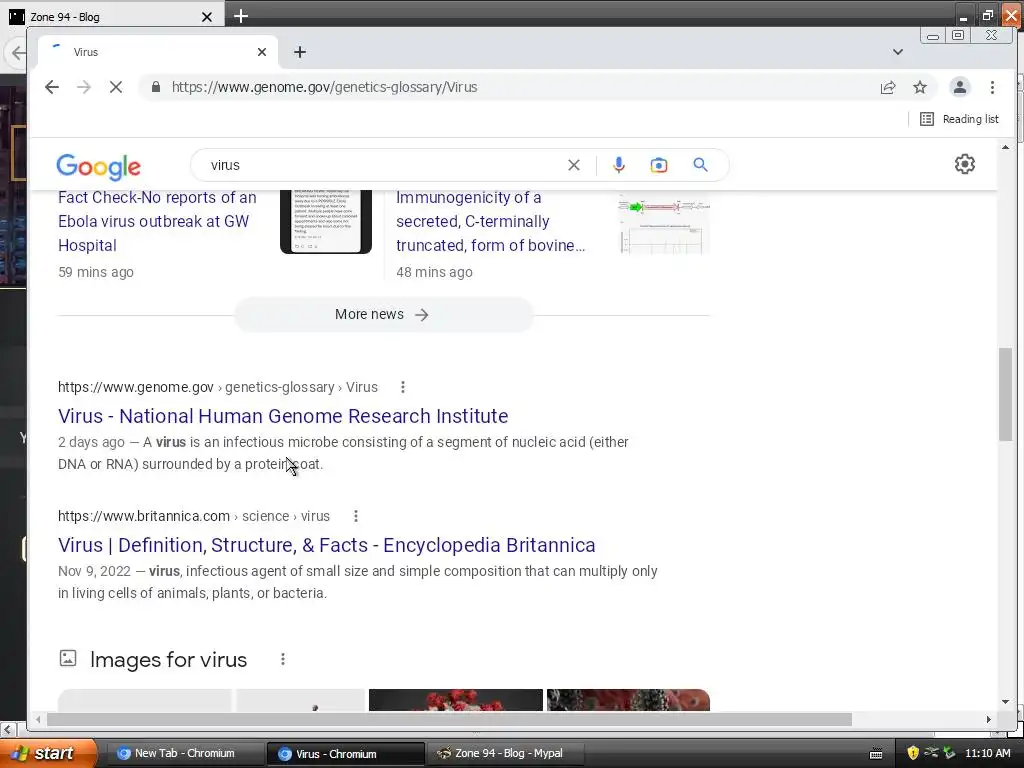The image size is (1024, 768).
Task: Open the Reading list panel
Action: coord(959,119)
